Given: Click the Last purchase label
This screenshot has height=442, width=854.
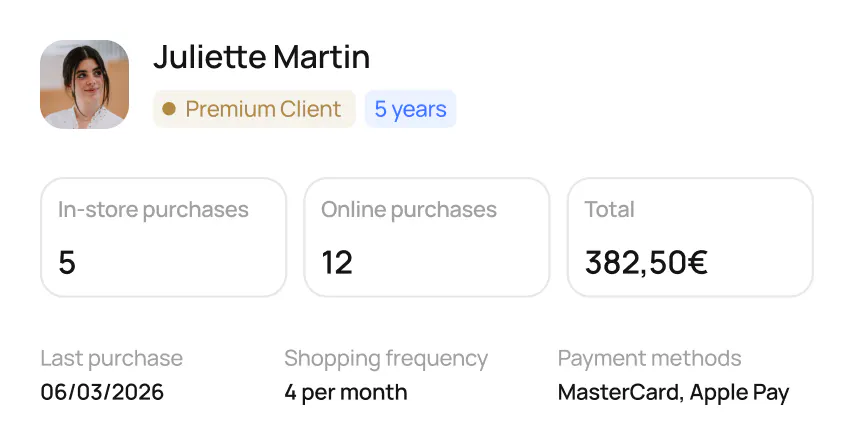Looking at the screenshot, I should (x=111, y=358).
